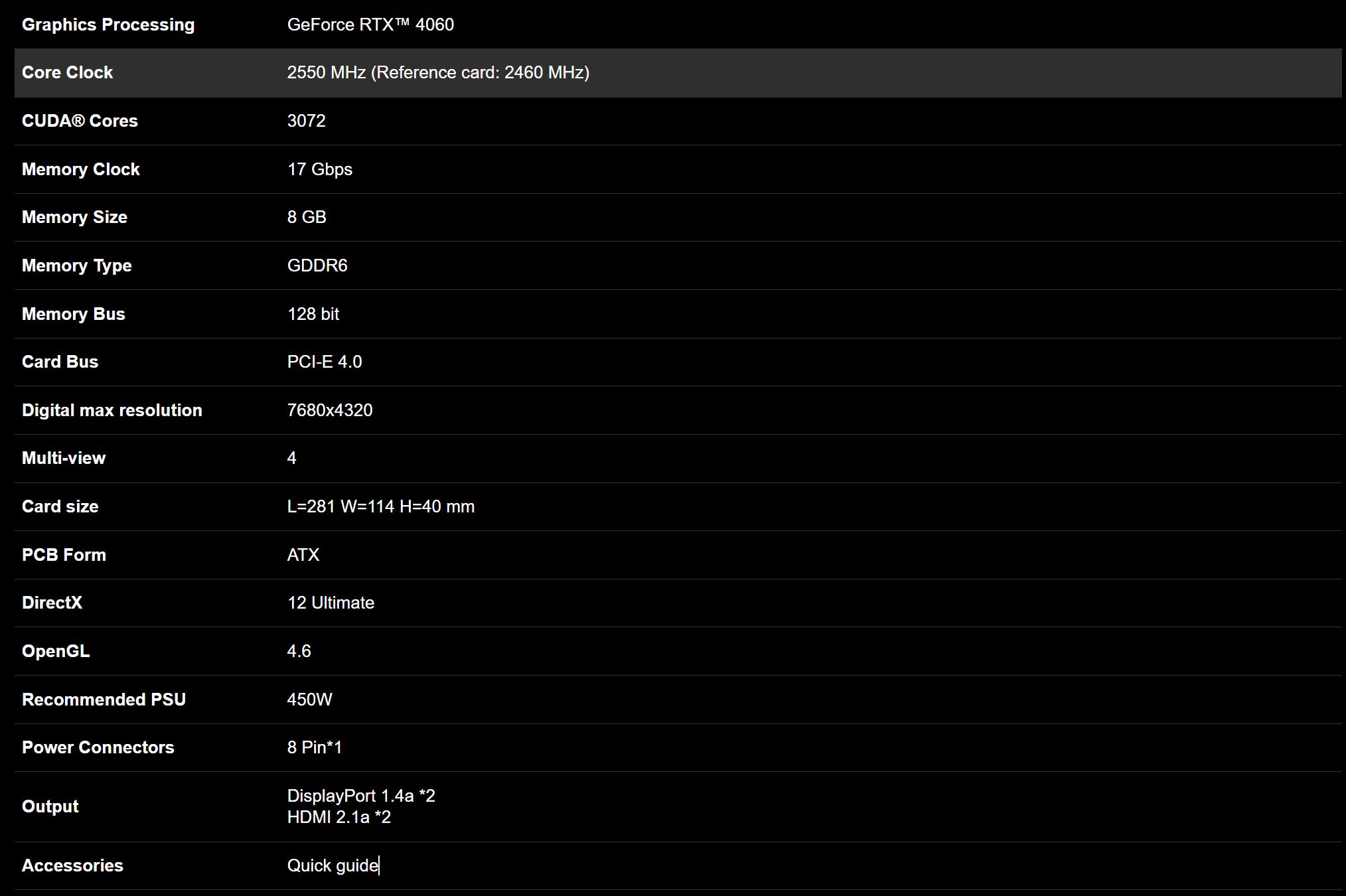The height and width of the screenshot is (896, 1346).
Task: Click the Recommended PSU 450W value
Action: tap(309, 700)
